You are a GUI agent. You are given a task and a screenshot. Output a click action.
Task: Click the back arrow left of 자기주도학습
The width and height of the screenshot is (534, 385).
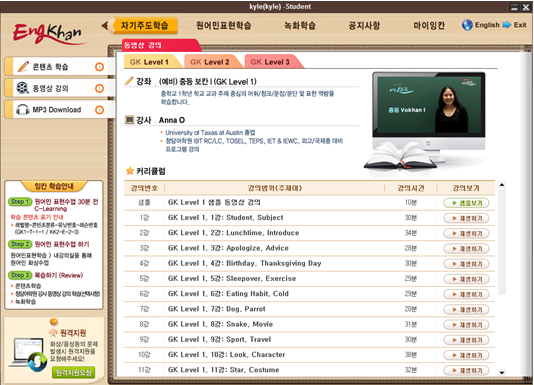point(105,25)
